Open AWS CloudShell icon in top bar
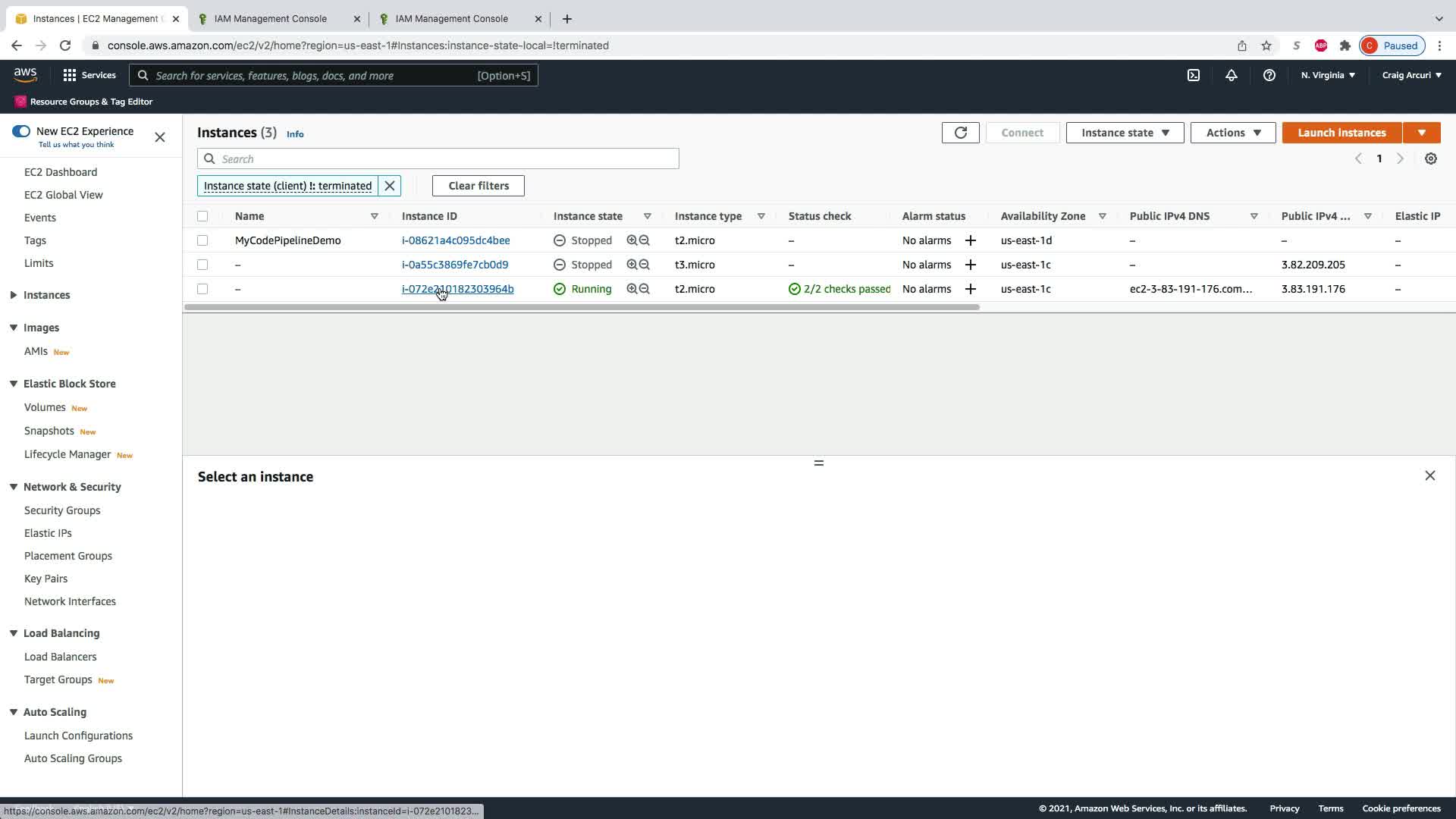Viewport: 1456px width, 819px height. tap(1194, 75)
